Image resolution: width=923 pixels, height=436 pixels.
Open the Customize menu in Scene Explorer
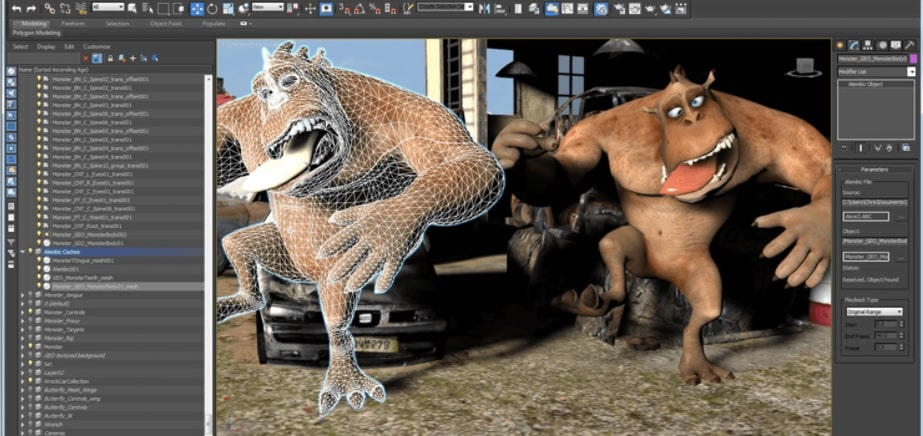(97, 46)
